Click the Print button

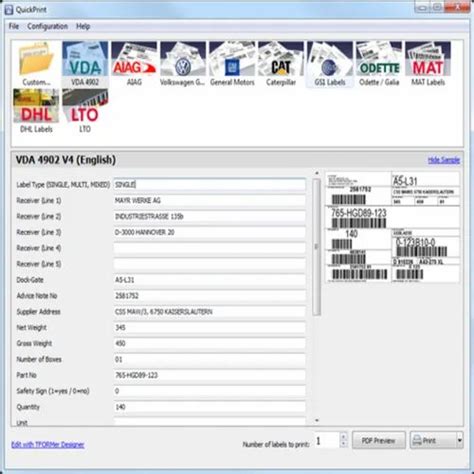[432, 441]
